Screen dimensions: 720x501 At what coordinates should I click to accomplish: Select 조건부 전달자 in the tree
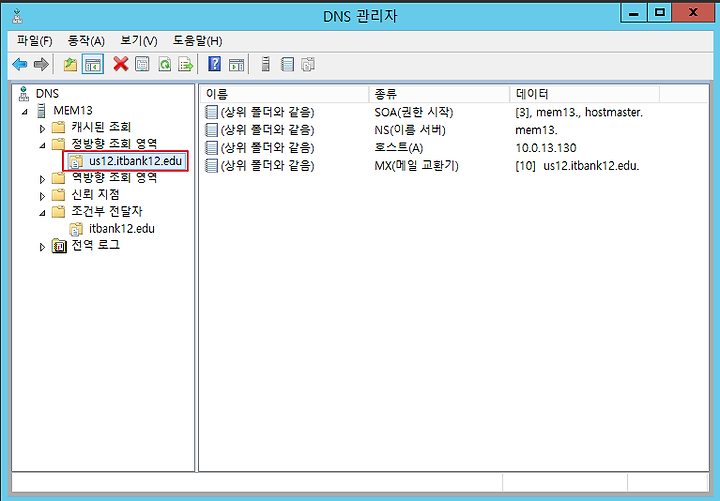click(107, 211)
